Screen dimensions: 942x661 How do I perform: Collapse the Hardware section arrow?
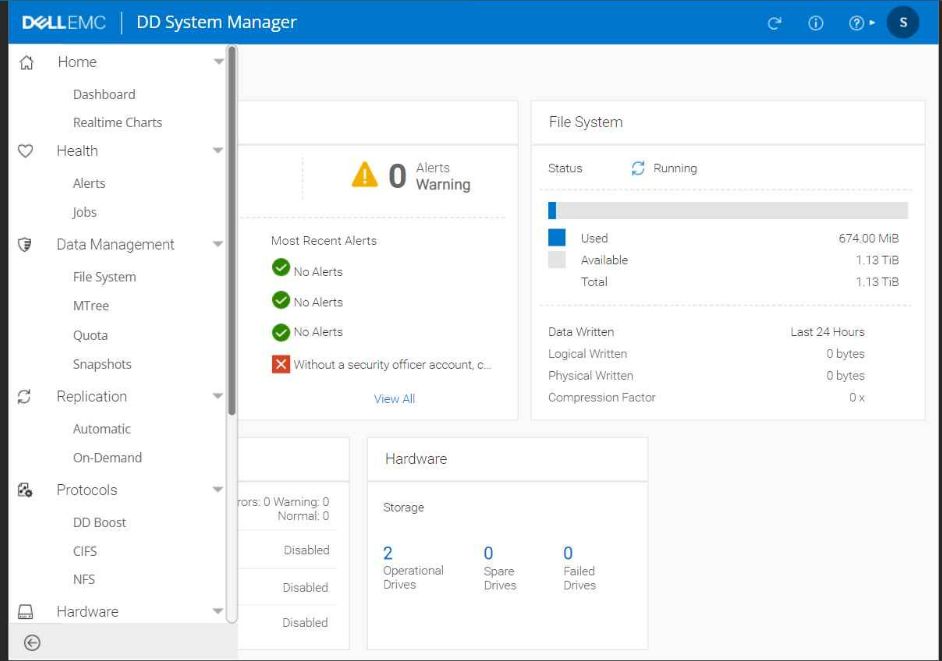218,611
